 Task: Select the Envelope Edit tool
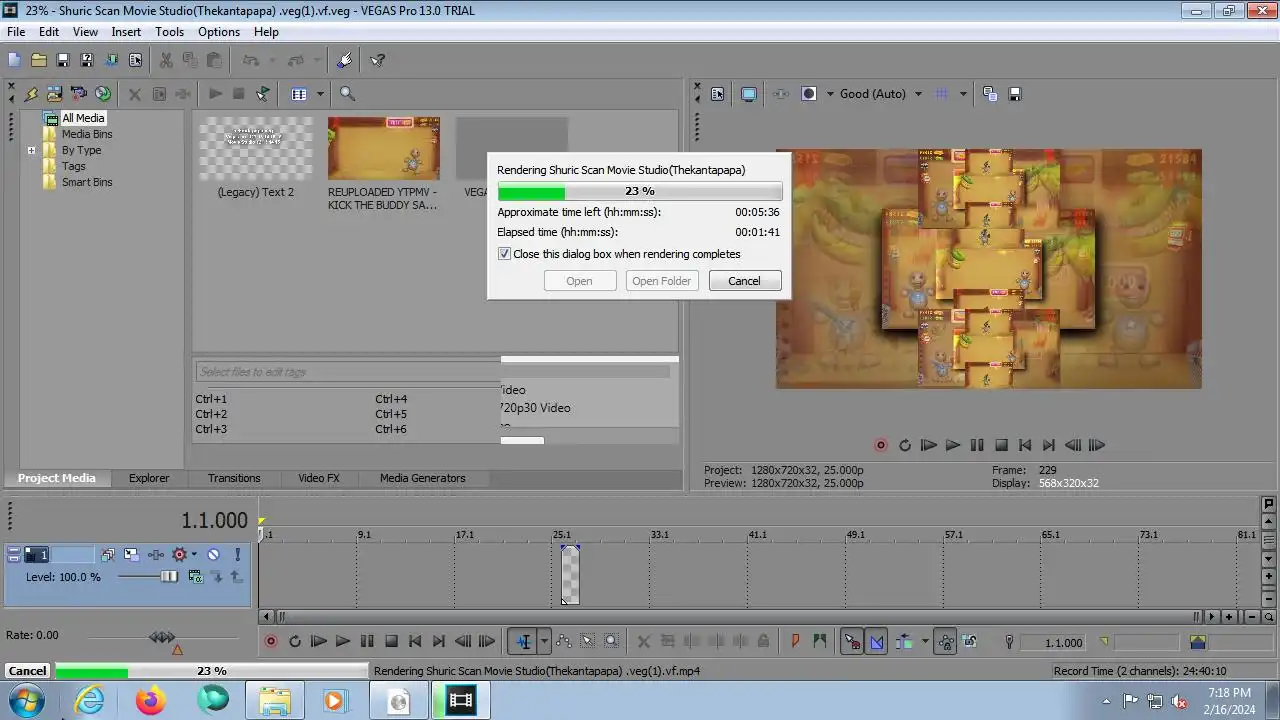[563, 642]
